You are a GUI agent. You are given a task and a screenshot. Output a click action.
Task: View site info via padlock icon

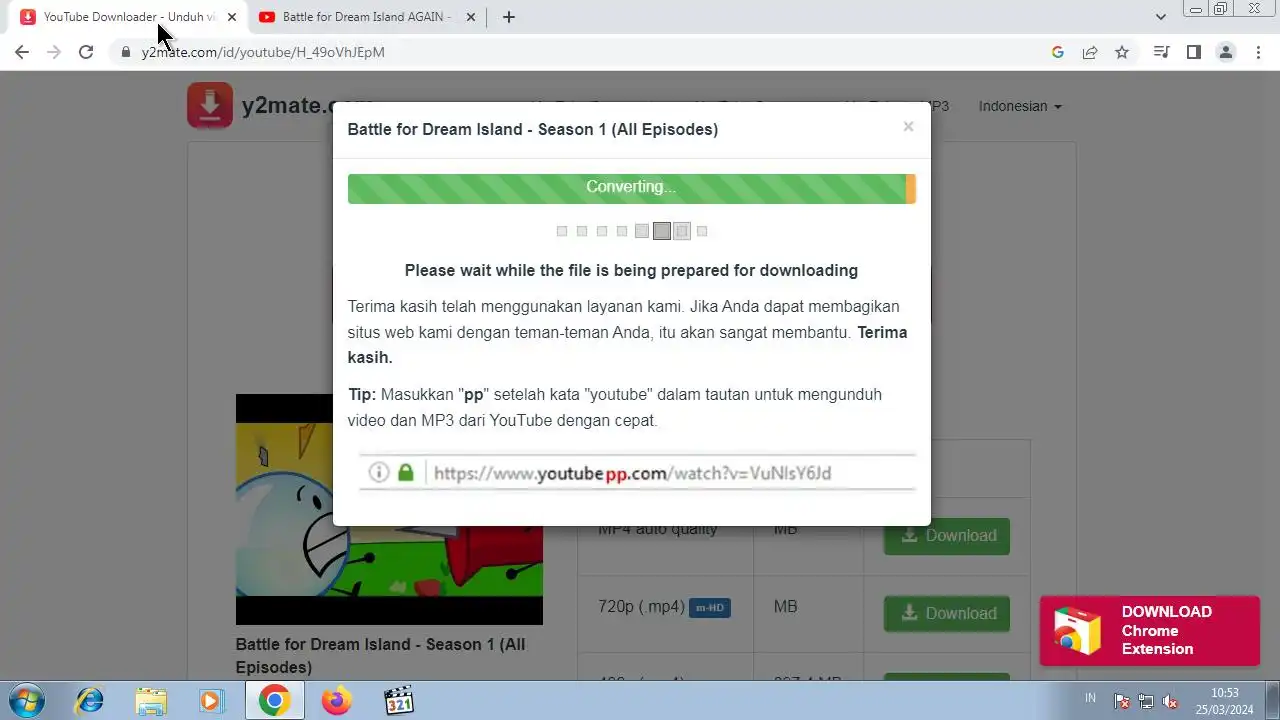pos(126,52)
